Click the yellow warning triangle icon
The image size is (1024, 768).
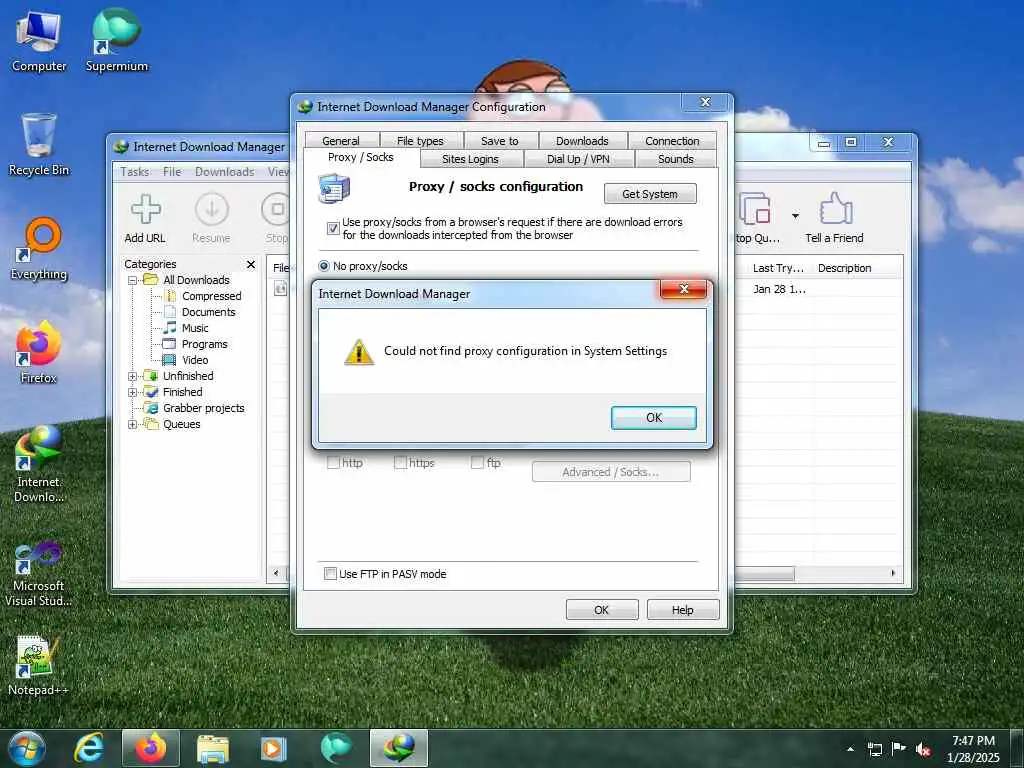pyautogui.click(x=359, y=353)
